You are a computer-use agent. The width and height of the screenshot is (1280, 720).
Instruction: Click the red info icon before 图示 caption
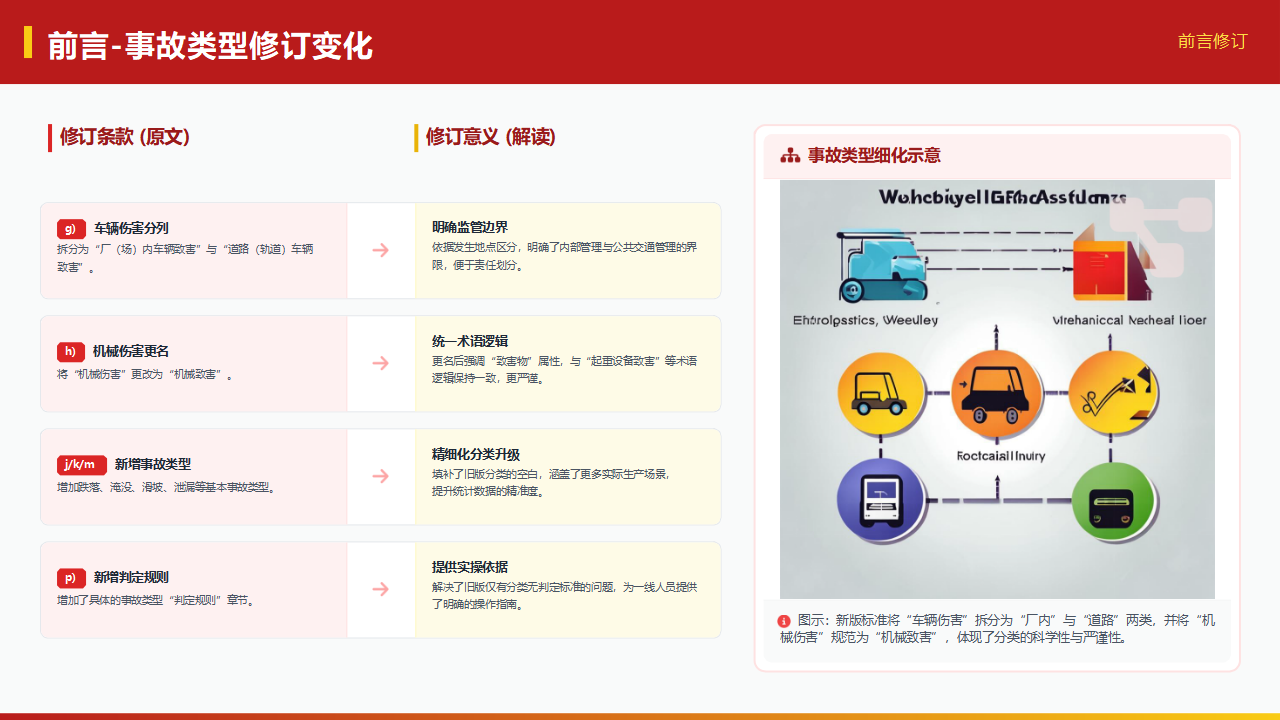pos(784,621)
